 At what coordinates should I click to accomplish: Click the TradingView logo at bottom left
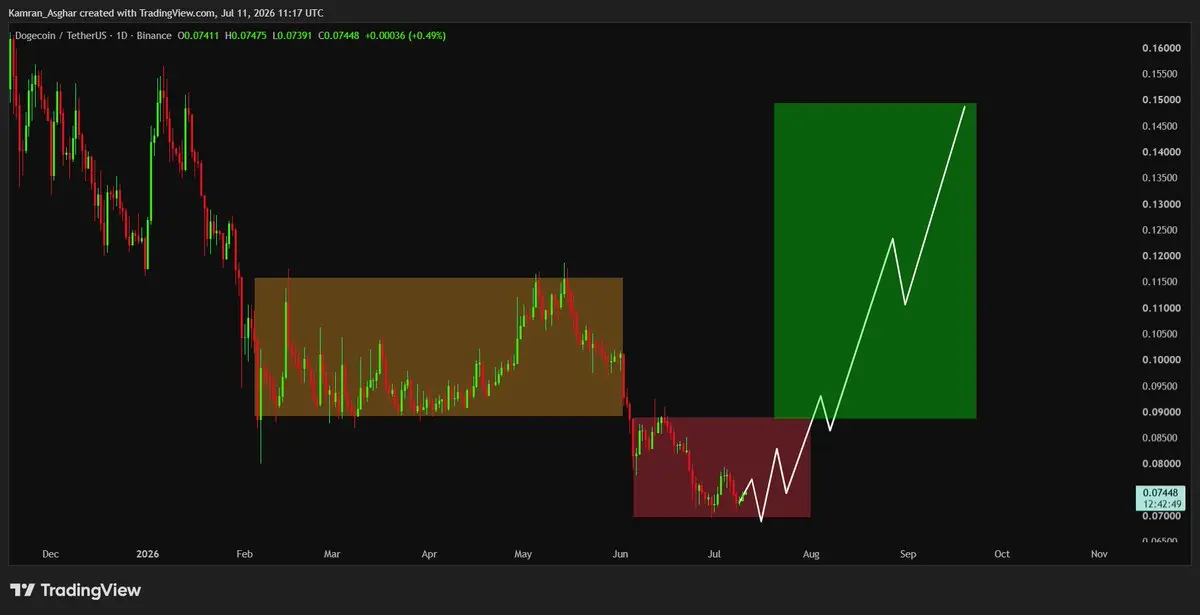click(74, 590)
